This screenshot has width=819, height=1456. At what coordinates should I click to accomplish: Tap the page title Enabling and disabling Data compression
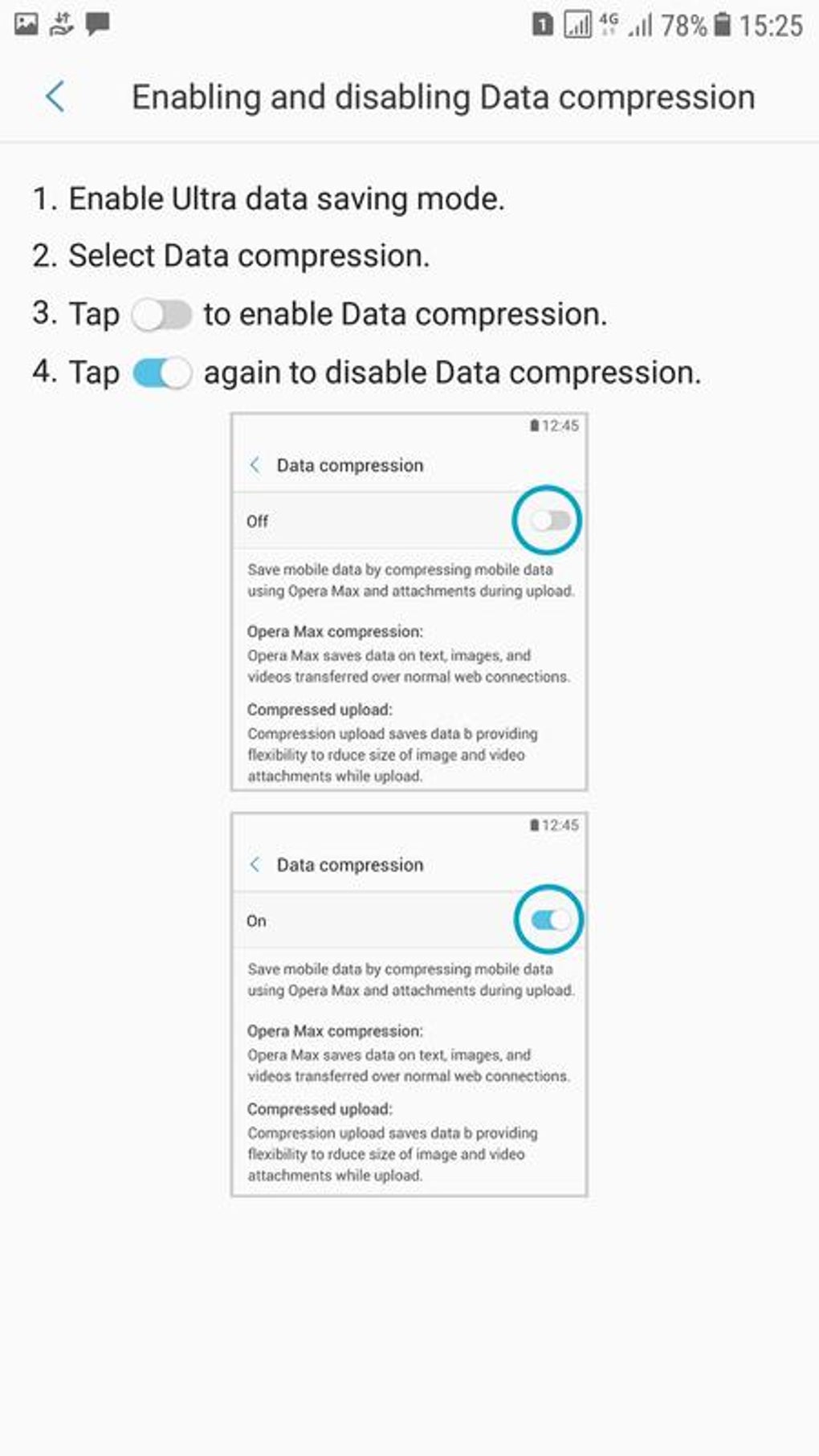(x=443, y=97)
